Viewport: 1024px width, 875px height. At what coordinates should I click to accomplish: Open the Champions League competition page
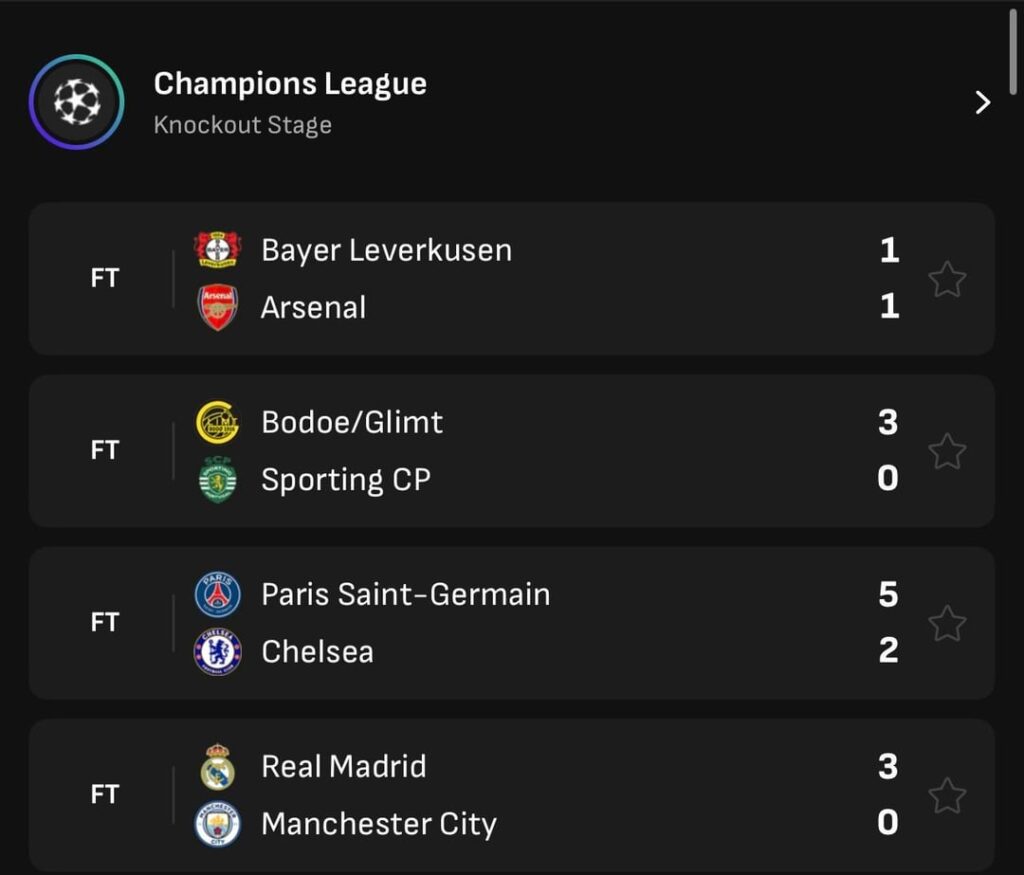[290, 84]
